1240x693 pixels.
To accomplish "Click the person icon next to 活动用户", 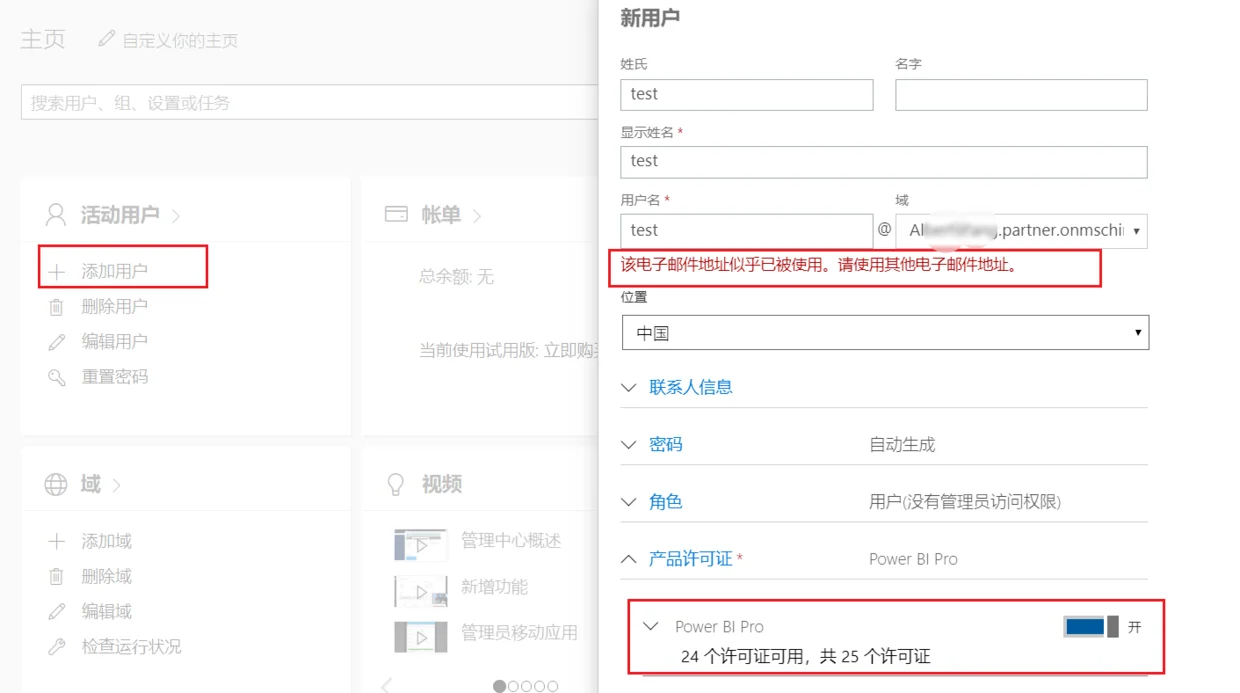I will pos(56,215).
